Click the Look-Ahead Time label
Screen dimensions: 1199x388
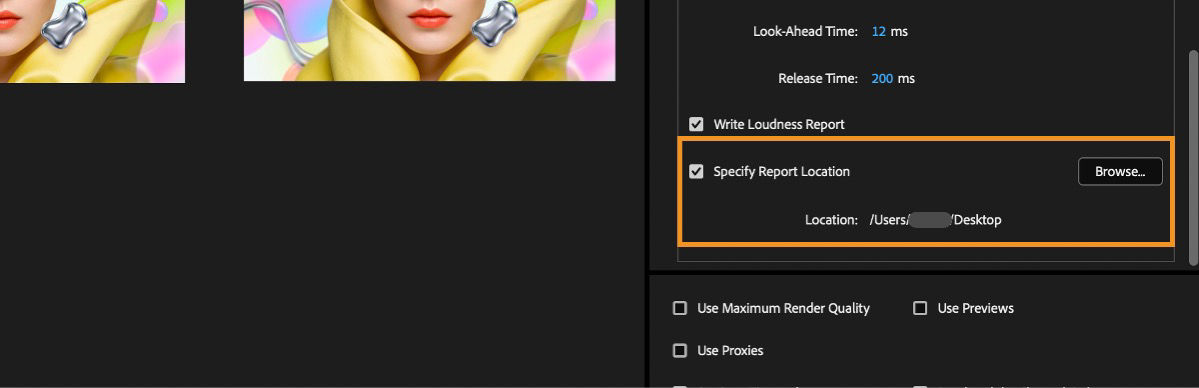point(805,31)
